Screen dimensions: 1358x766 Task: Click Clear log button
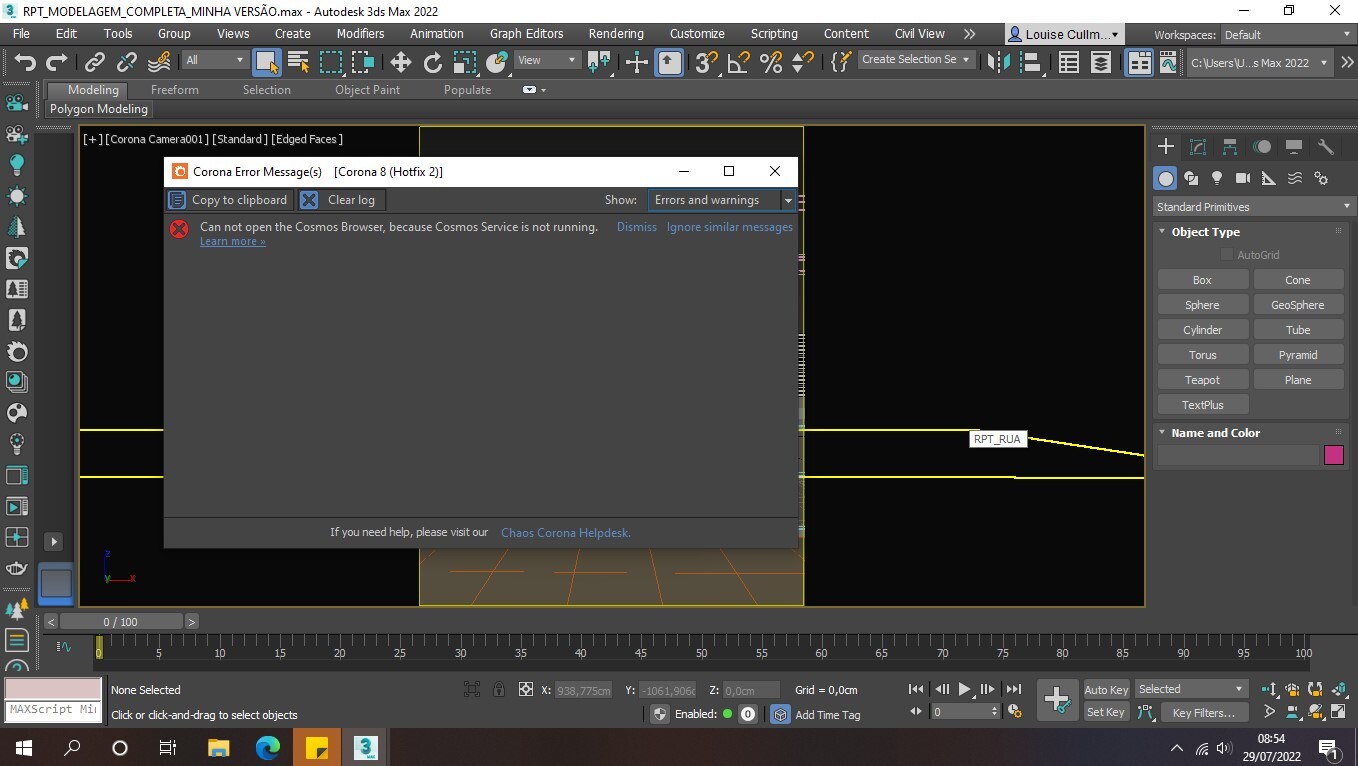(x=341, y=200)
